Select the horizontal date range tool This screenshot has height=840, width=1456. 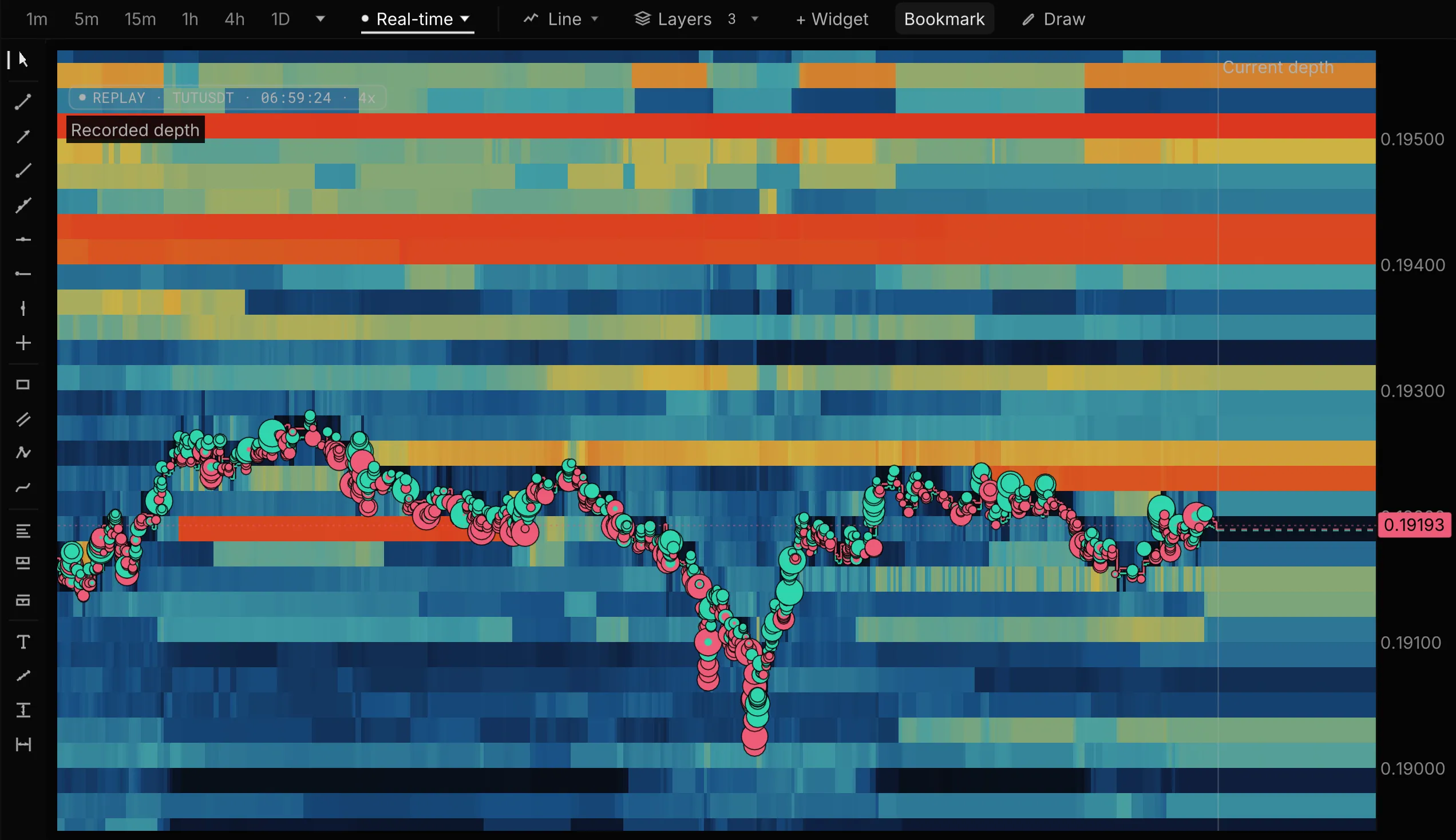pyautogui.click(x=23, y=745)
